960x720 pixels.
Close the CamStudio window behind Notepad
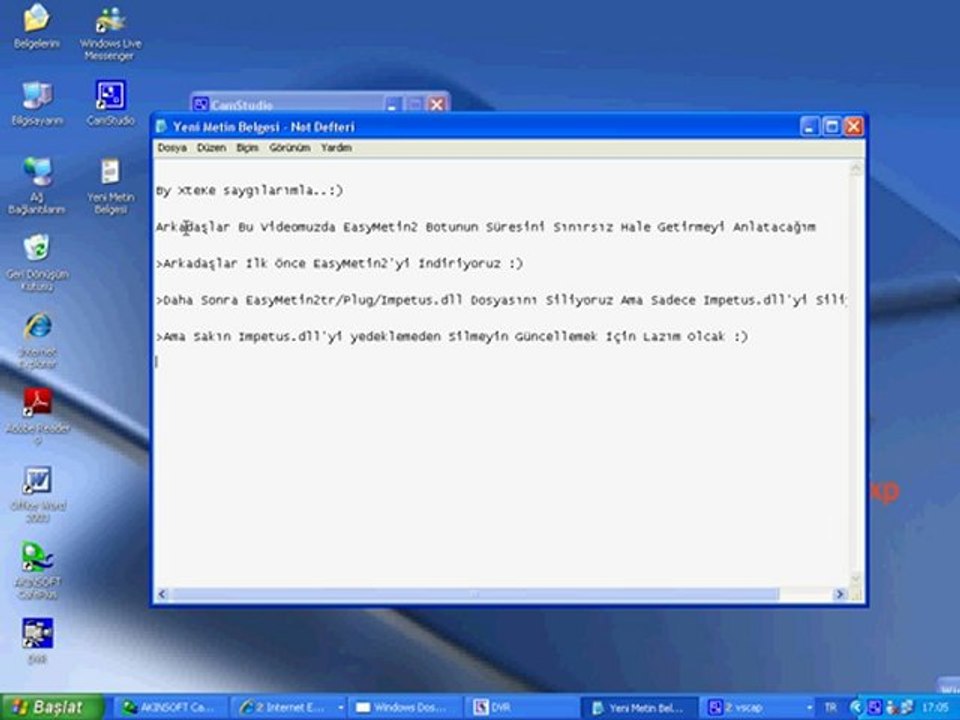(x=437, y=104)
